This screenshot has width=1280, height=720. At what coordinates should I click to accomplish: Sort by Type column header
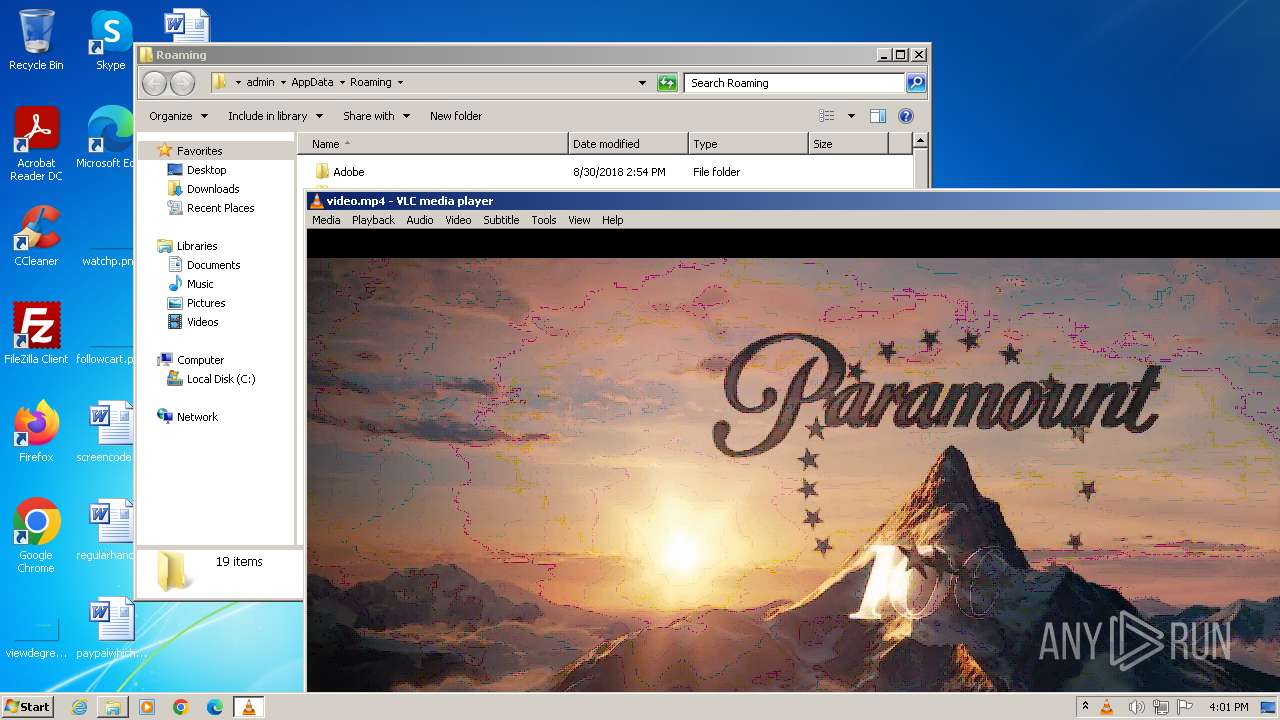pyautogui.click(x=748, y=144)
